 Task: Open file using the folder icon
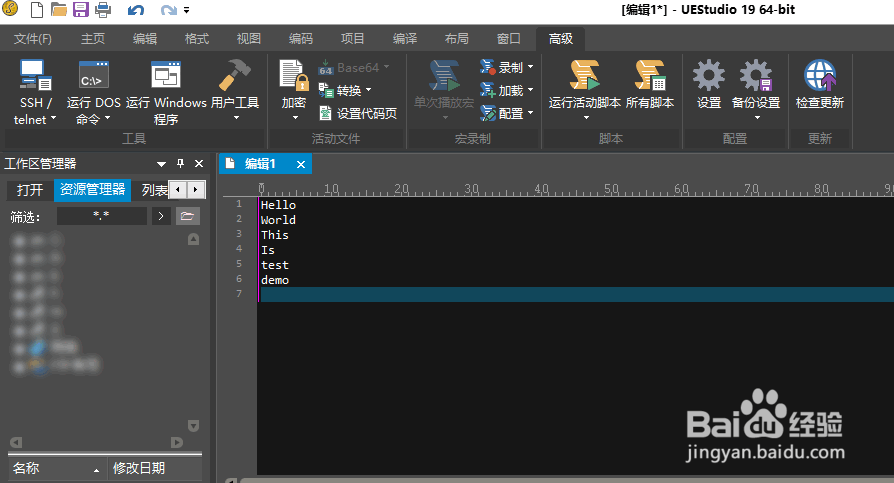(58, 9)
